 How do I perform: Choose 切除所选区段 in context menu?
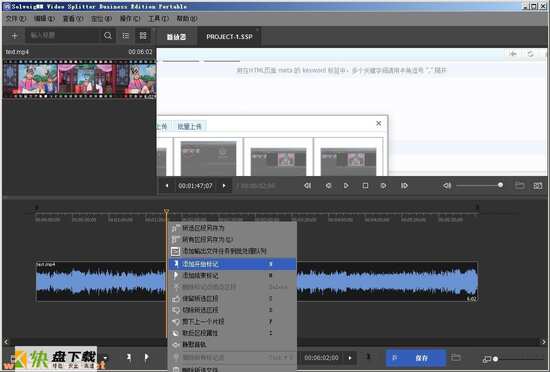(232, 310)
